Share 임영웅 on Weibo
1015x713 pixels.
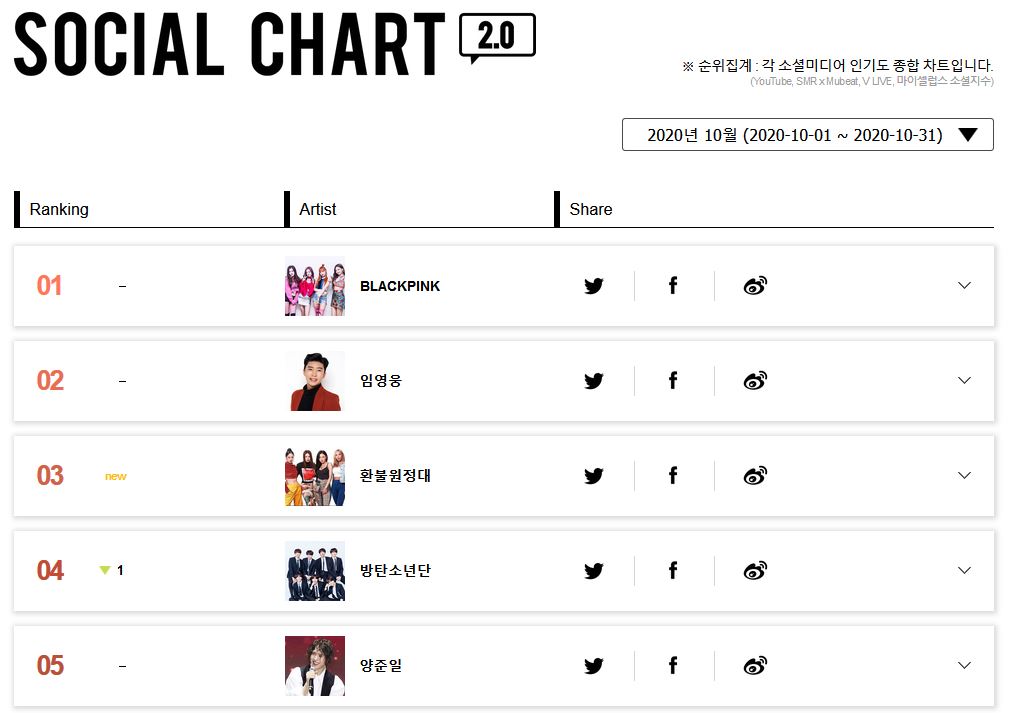(755, 381)
